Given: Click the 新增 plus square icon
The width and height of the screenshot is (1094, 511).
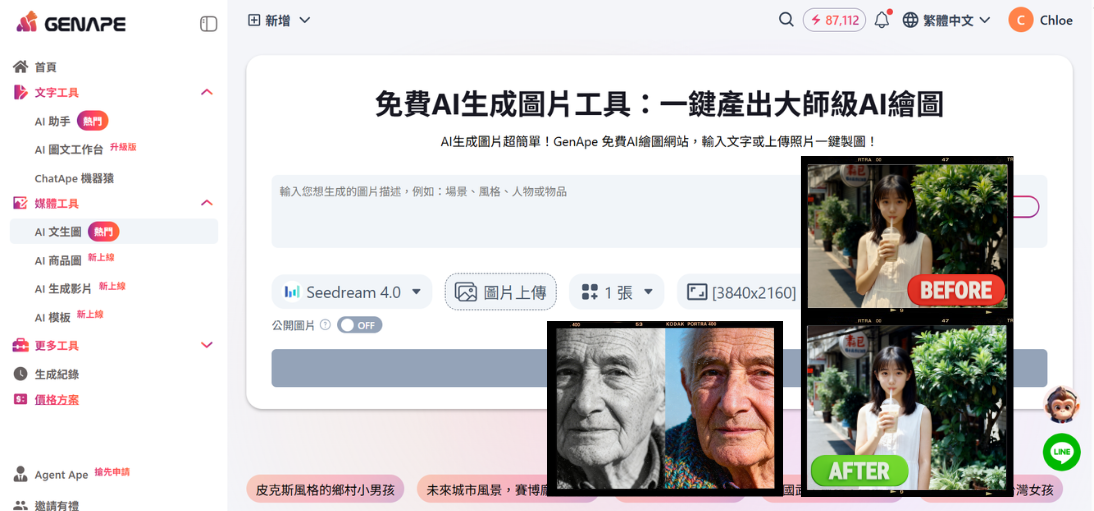Looking at the screenshot, I should [x=254, y=20].
